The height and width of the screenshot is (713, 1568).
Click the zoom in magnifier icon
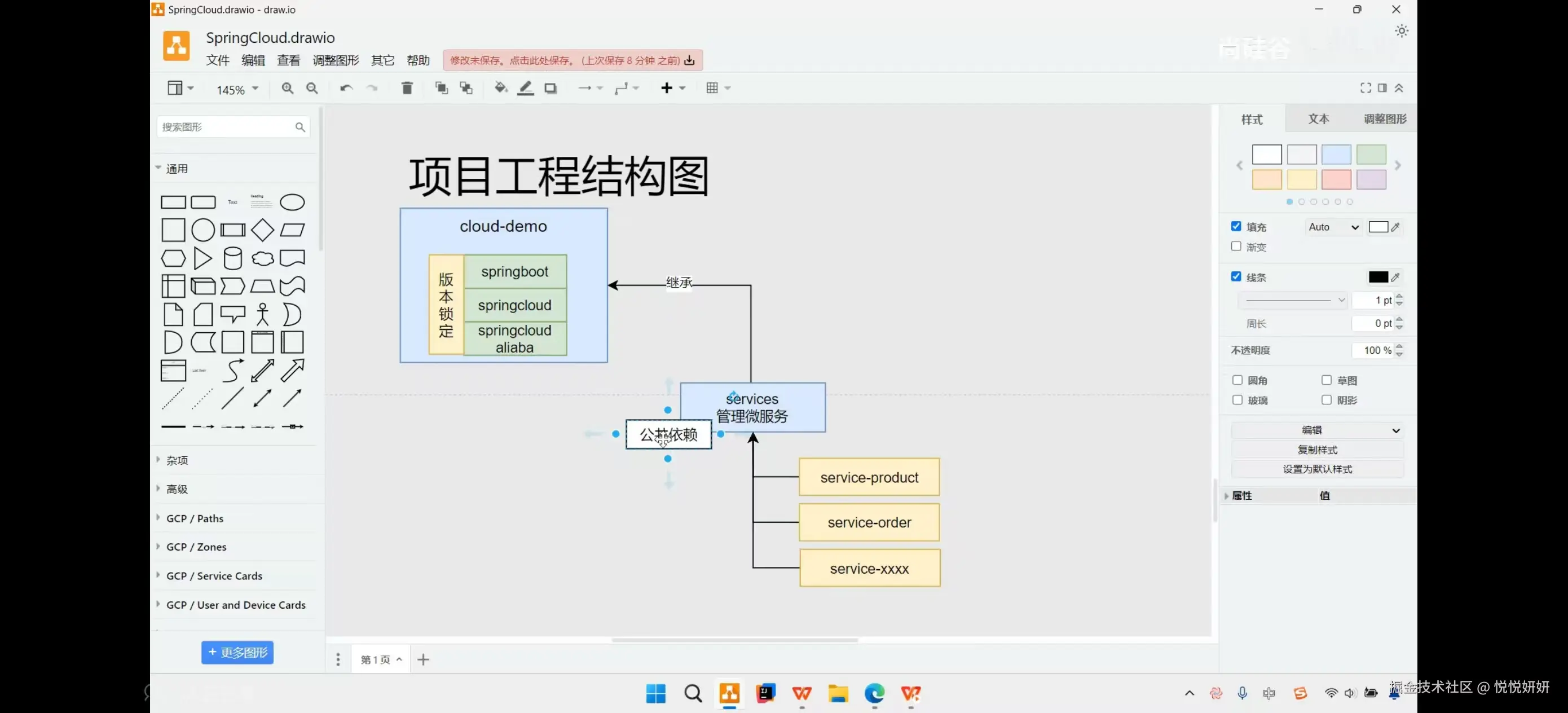(x=287, y=89)
